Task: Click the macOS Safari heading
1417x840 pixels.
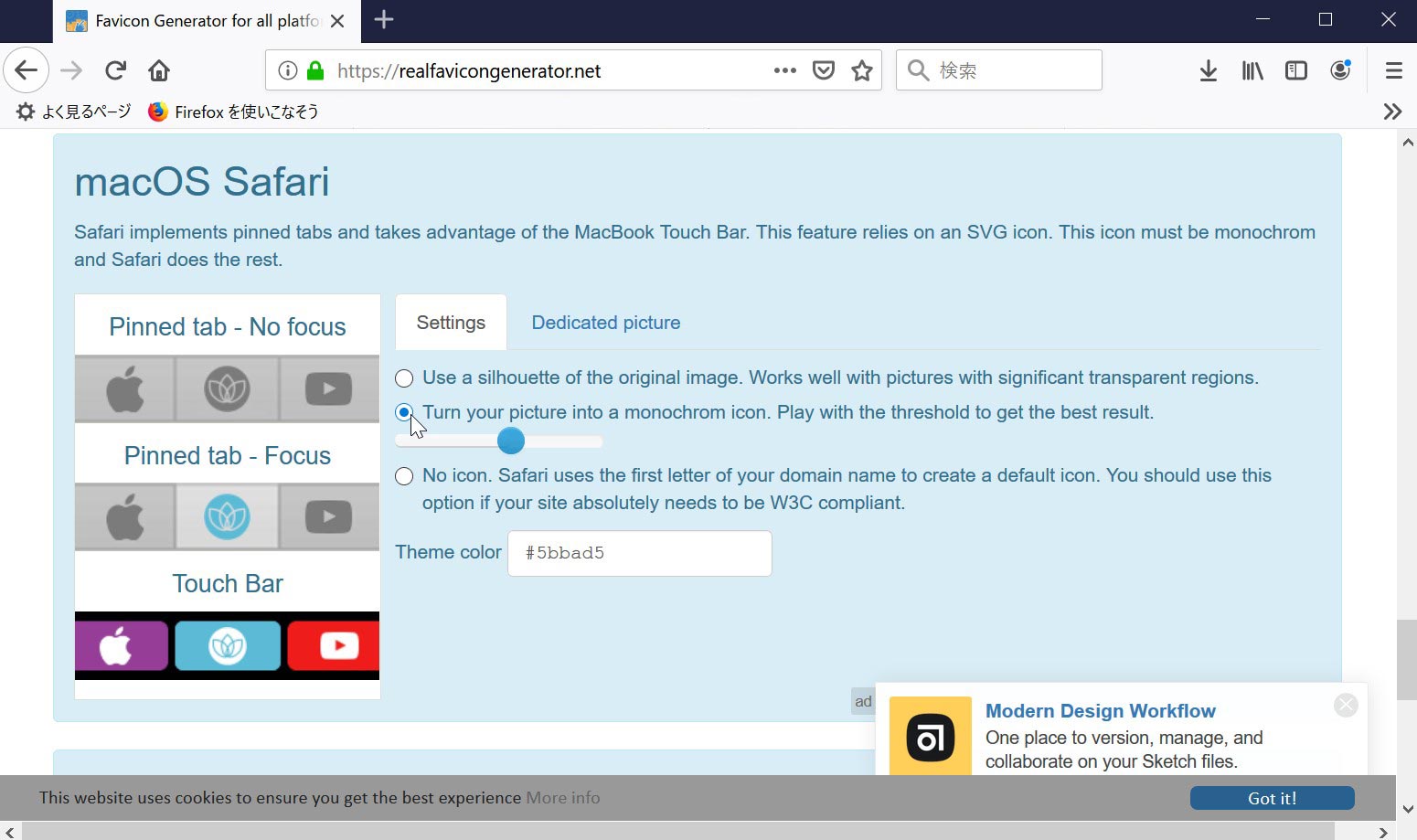Action: pyautogui.click(x=202, y=181)
